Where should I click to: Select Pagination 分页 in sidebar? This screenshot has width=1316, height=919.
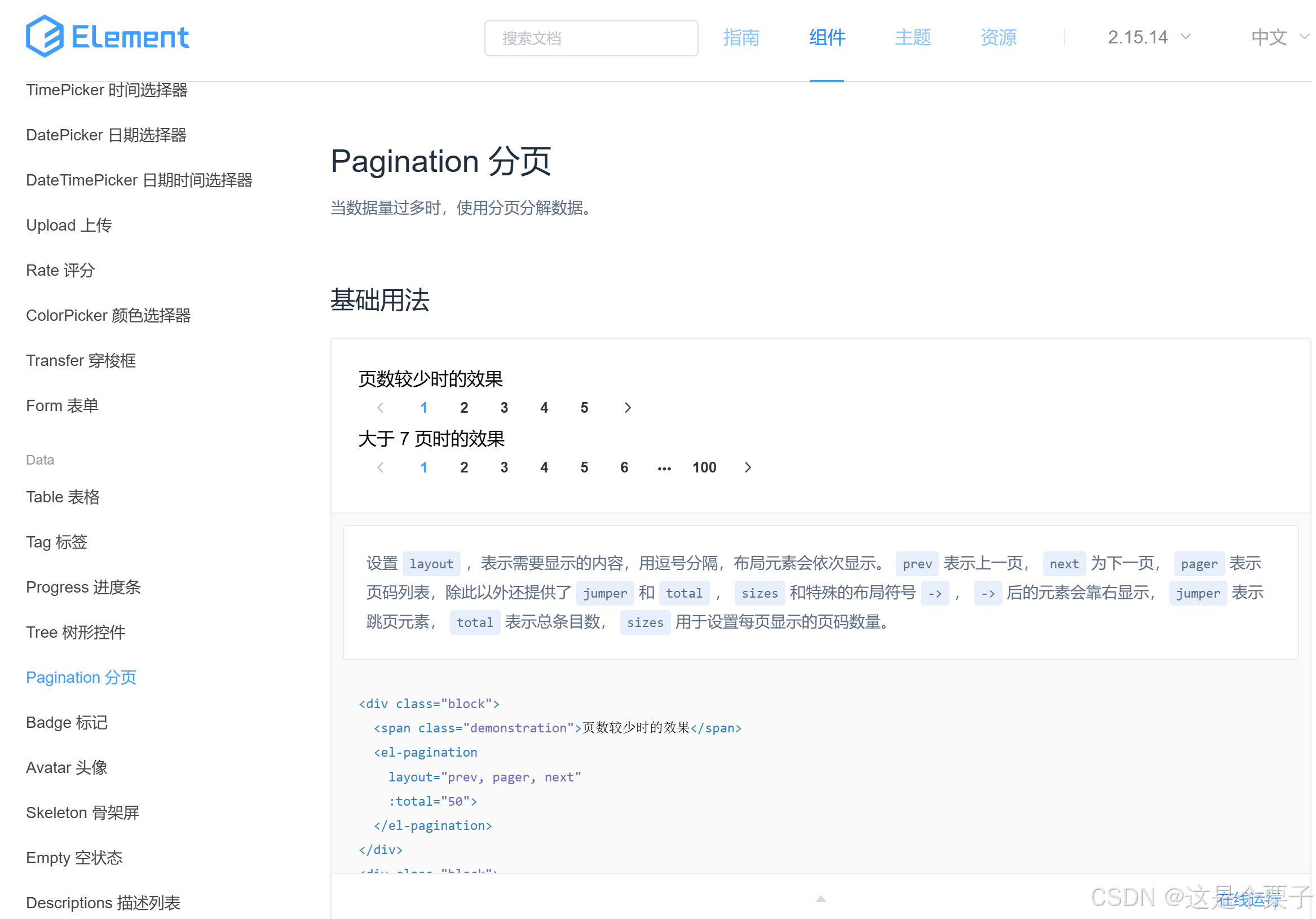click(x=81, y=678)
